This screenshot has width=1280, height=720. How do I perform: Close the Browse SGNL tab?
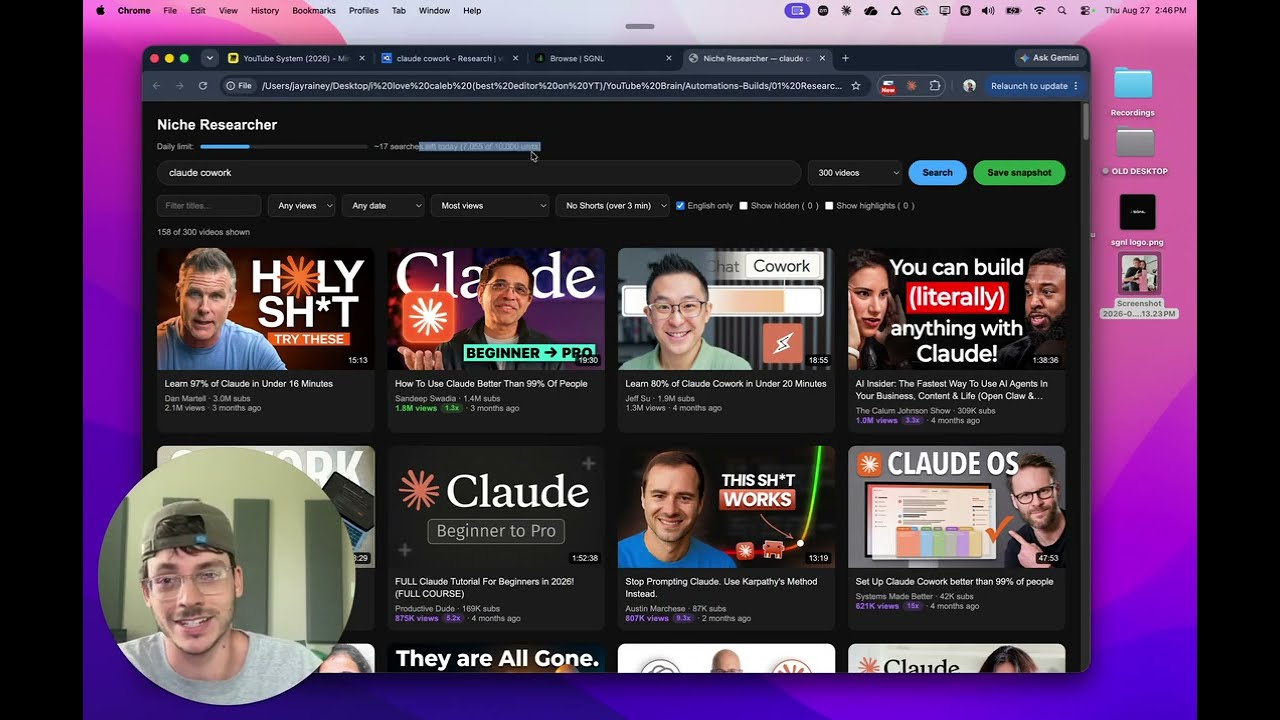coord(669,58)
